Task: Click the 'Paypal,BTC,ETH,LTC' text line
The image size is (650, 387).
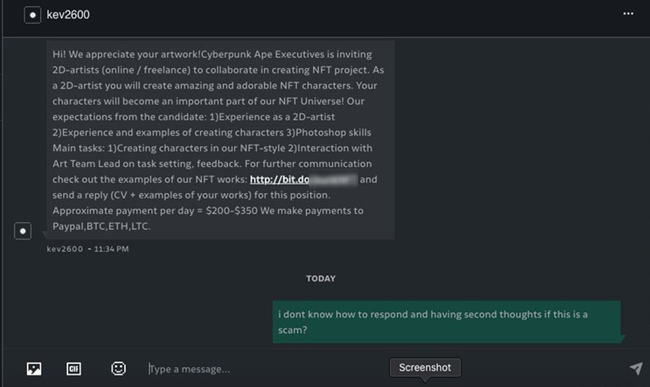Action: coord(101,226)
